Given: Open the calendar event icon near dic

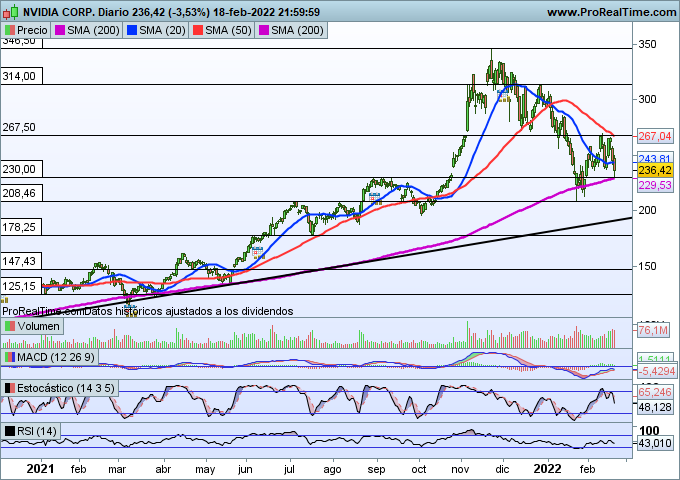Looking at the screenshot, I should (x=503, y=96).
